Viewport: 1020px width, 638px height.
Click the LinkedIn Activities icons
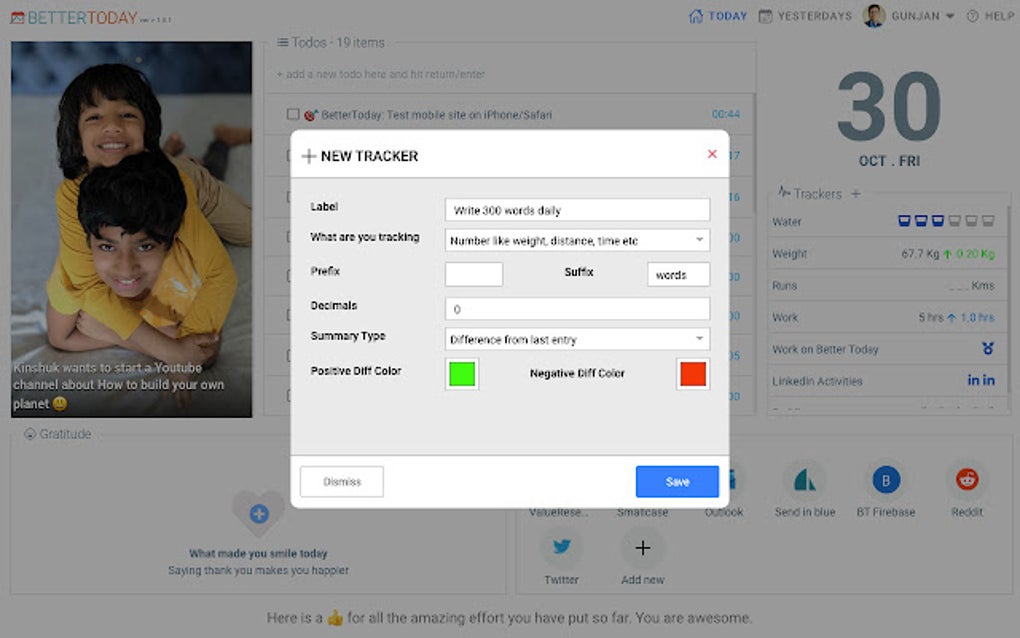980,380
